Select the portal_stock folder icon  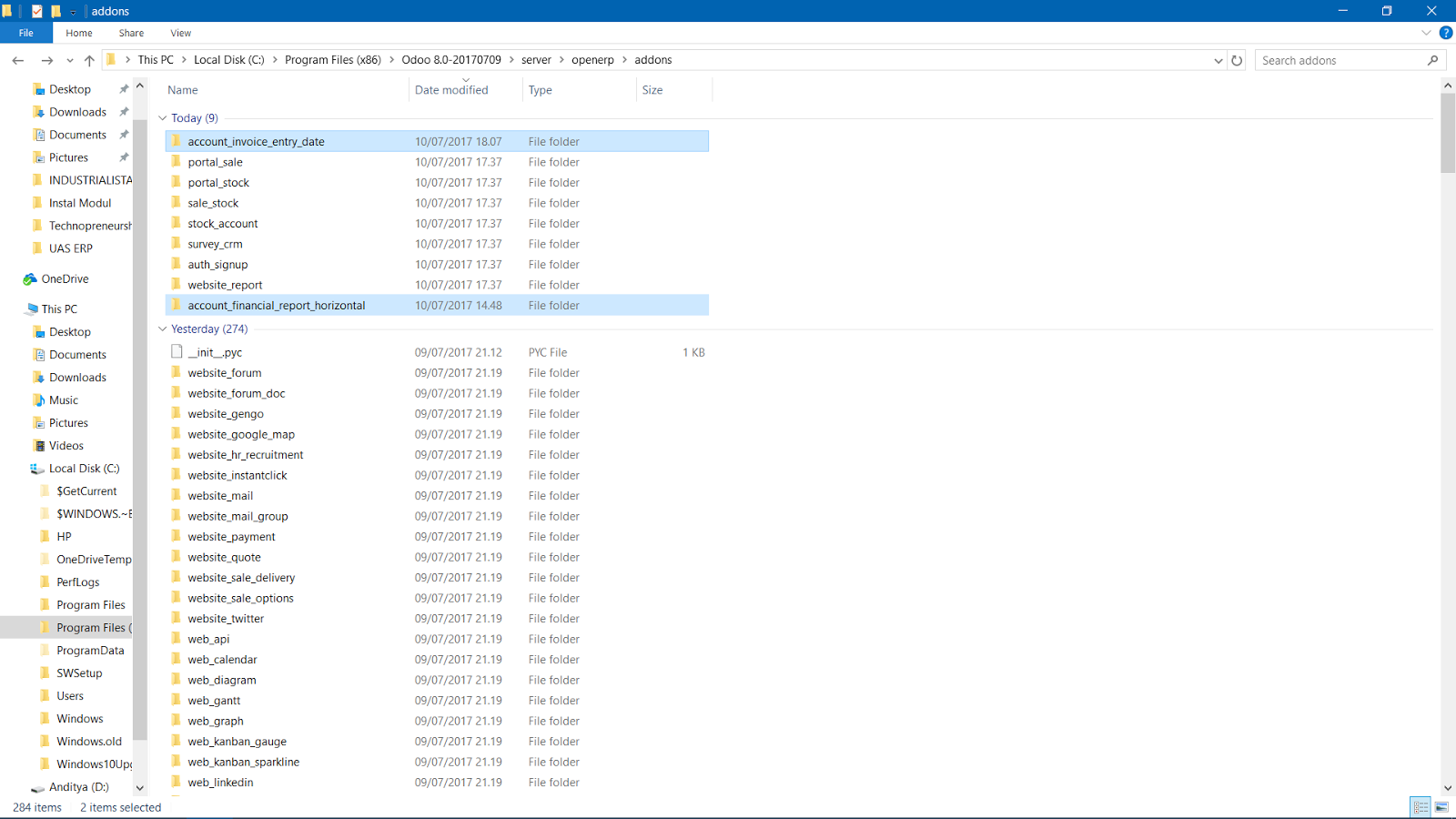(x=177, y=182)
